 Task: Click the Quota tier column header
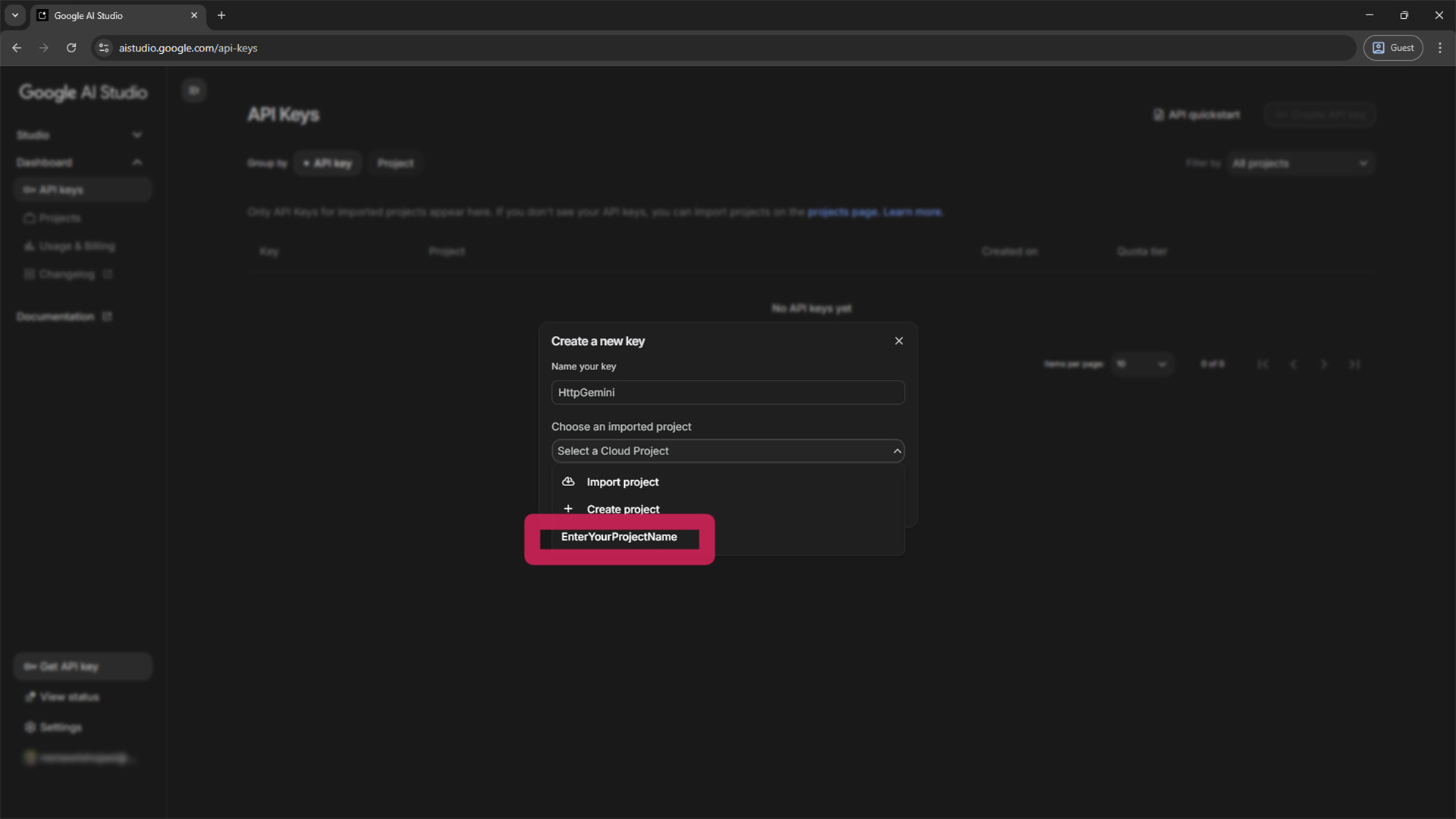1141,252
